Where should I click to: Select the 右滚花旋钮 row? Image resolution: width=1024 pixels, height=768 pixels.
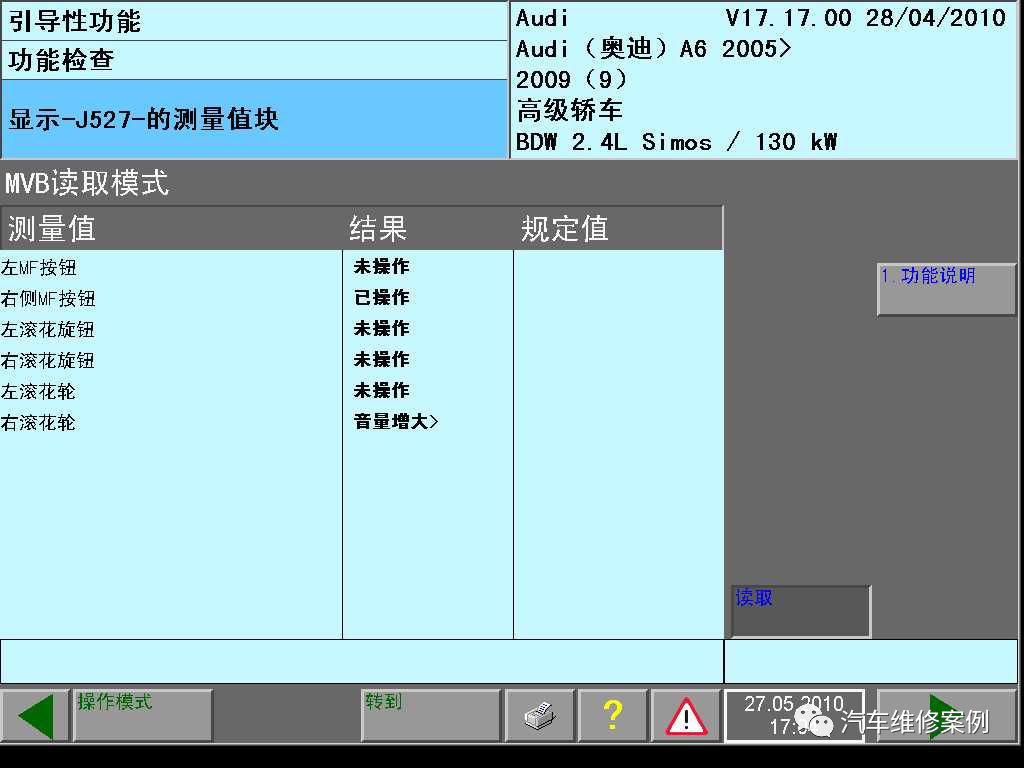(48, 361)
